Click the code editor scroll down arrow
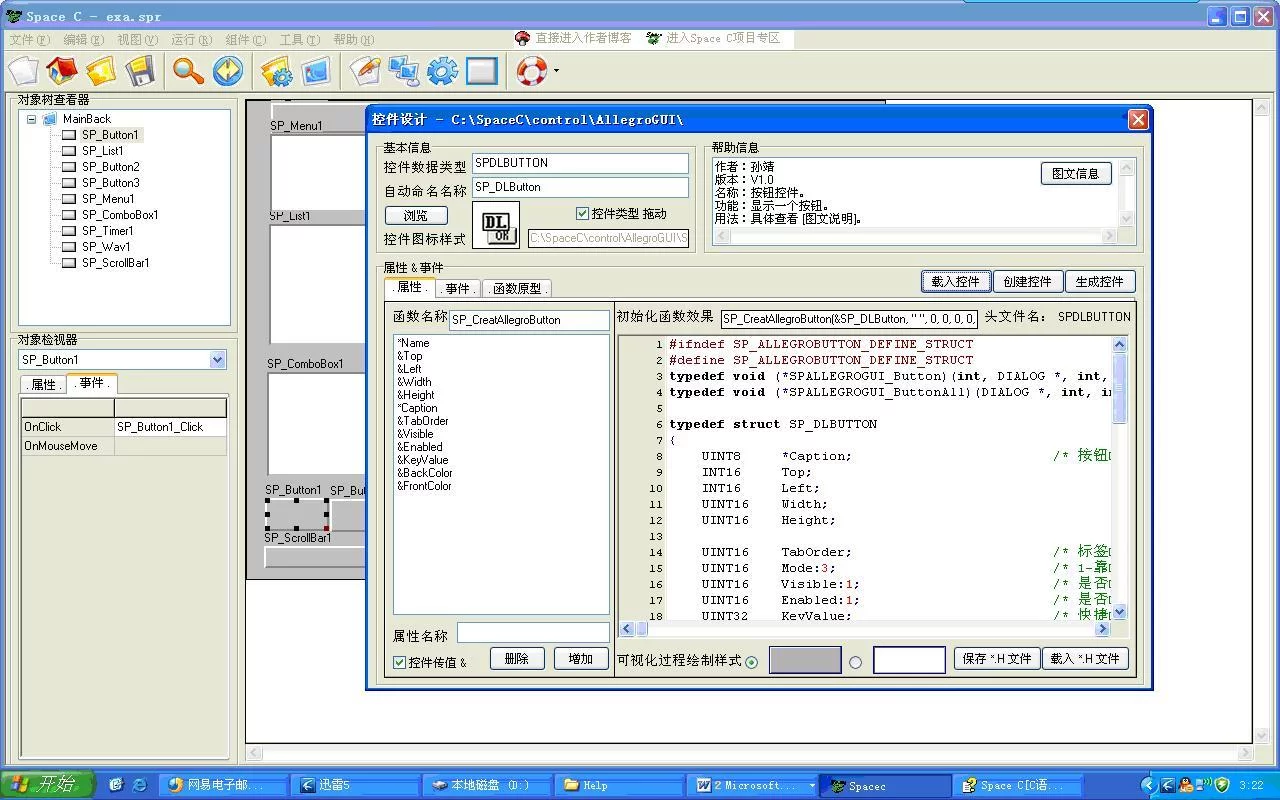This screenshot has height=800, width=1280. click(1119, 611)
